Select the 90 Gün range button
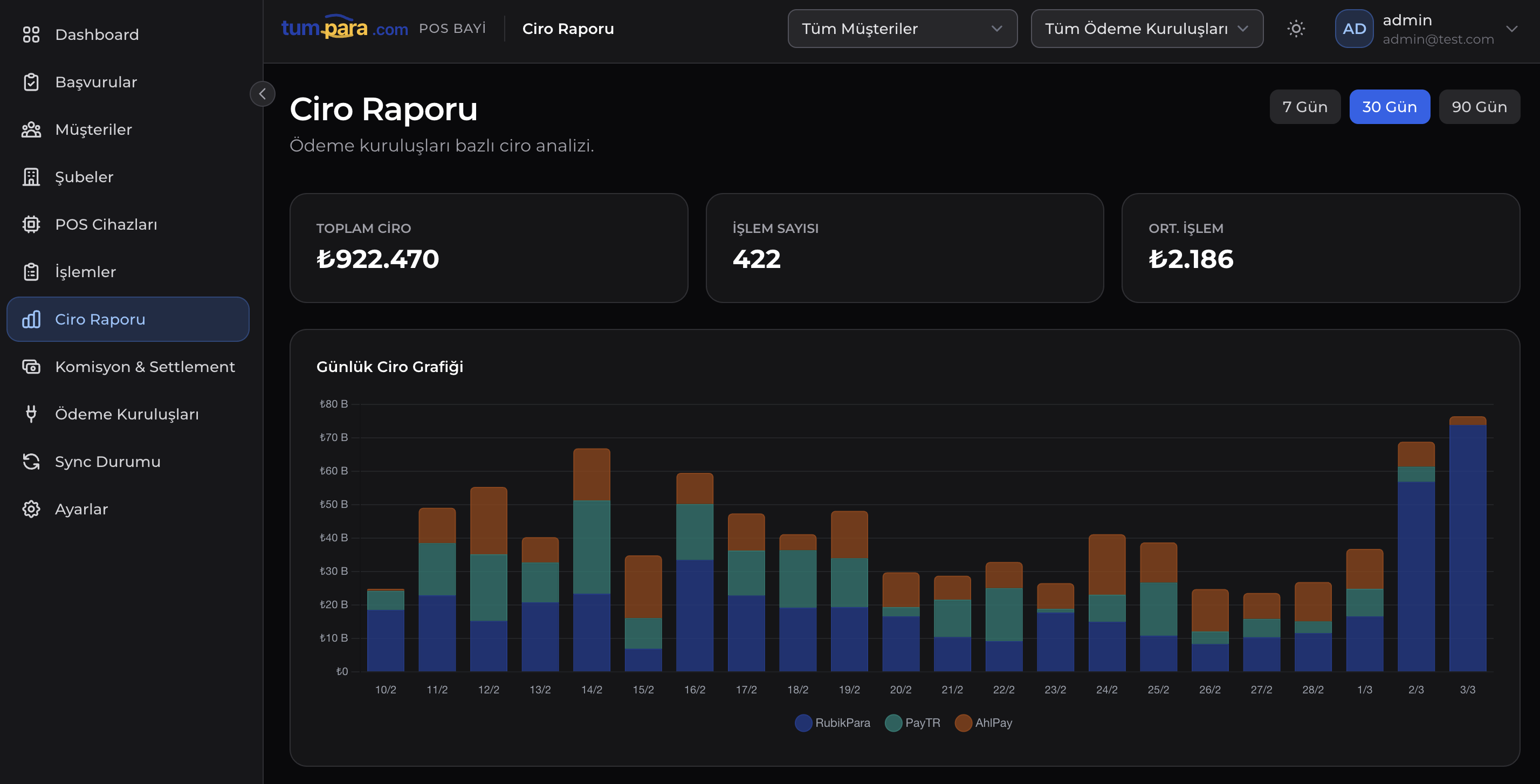Viewport: 1540px width, 784px height. pyautogui.click(x=1479, y=107)
